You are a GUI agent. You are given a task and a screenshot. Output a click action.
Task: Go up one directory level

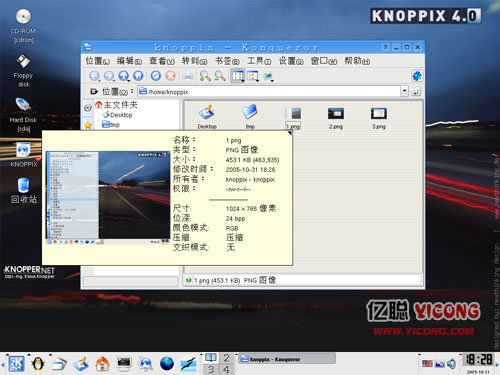pyautogui.click(x=124, y=76)
